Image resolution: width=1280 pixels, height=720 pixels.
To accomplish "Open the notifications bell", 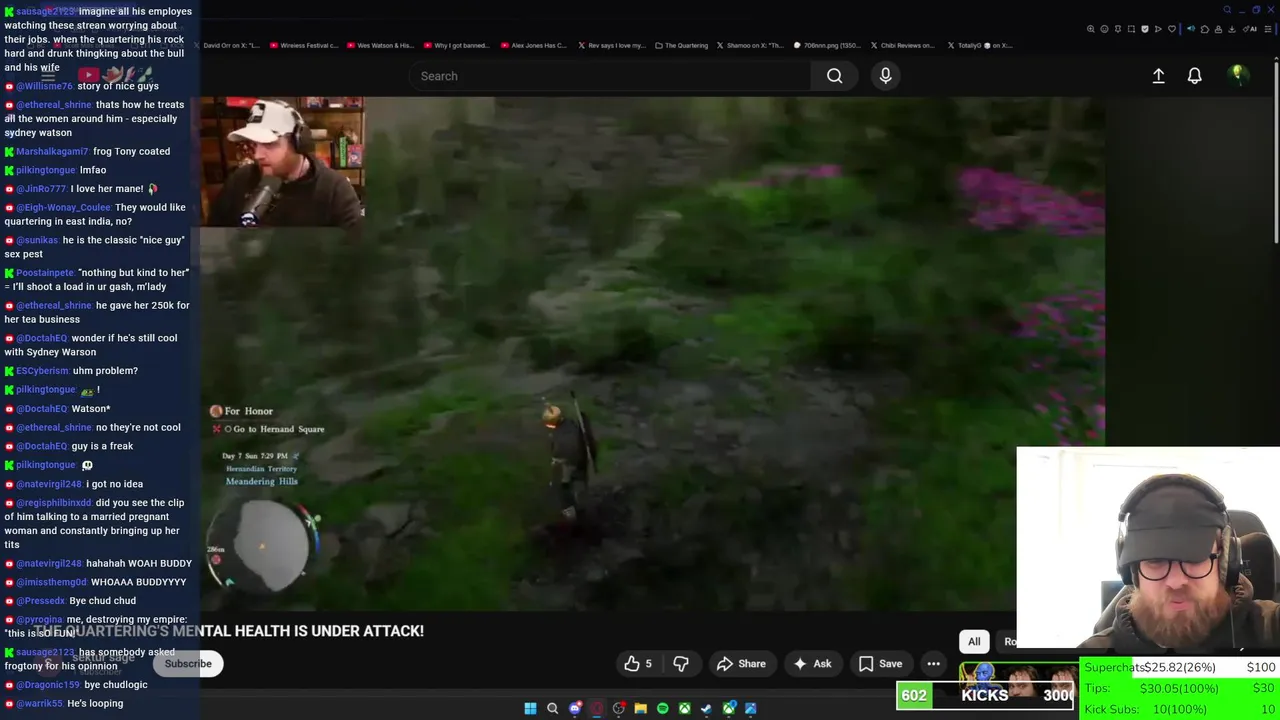I will point(1194,76).
